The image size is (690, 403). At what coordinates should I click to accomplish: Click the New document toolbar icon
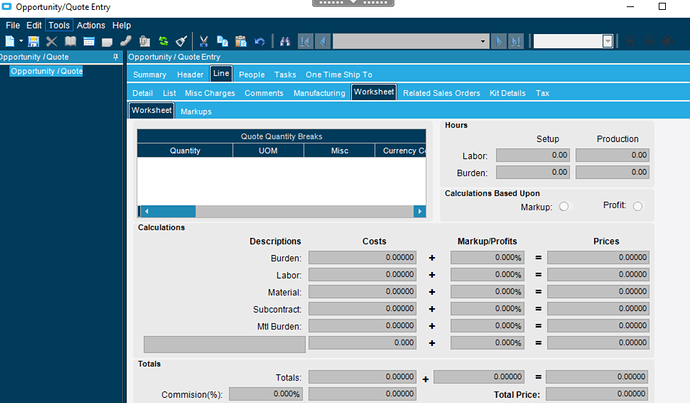pos(9,41)
